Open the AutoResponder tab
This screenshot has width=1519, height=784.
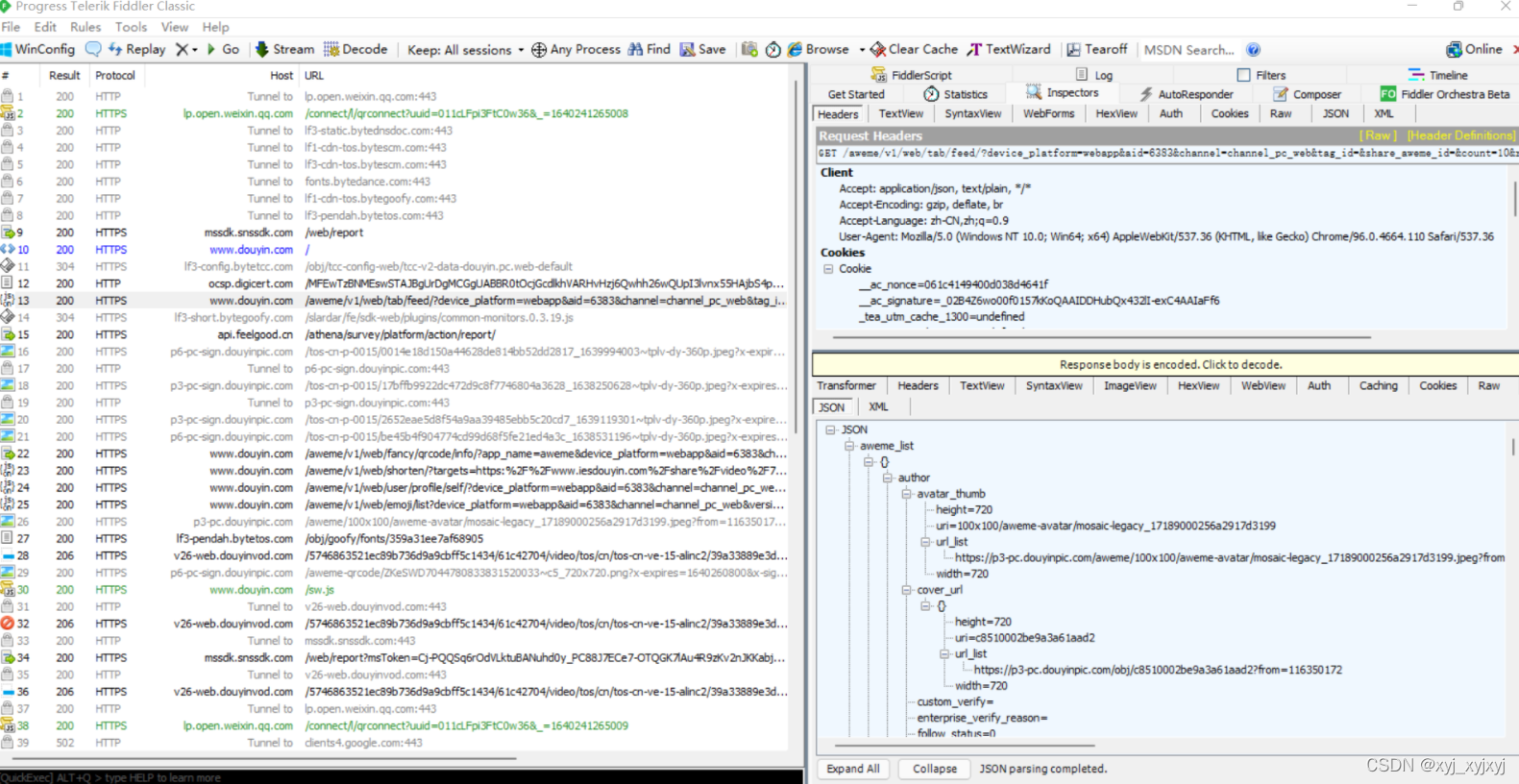(1186, 94)
